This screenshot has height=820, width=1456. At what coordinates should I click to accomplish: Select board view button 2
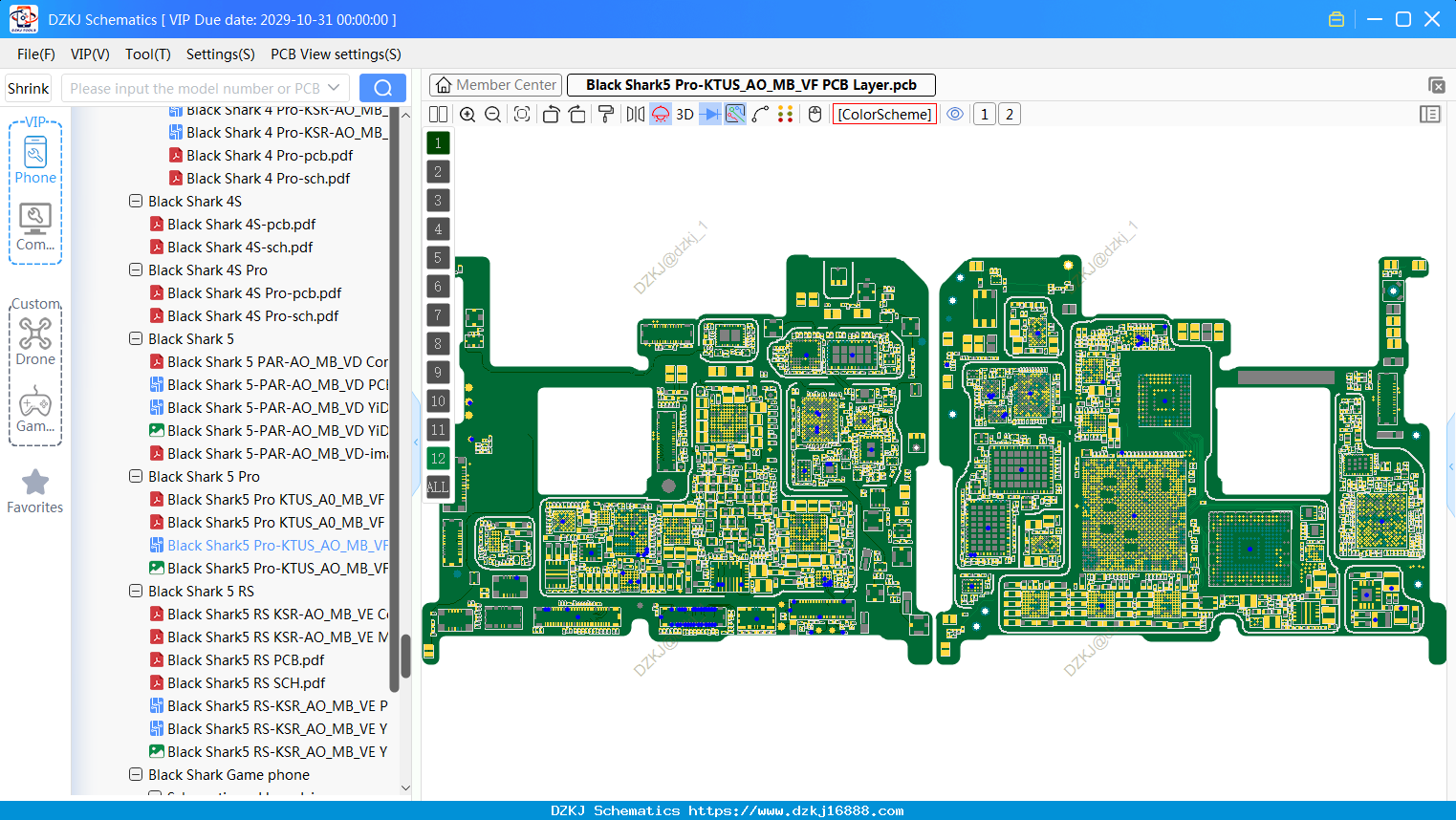(1010, 114)
